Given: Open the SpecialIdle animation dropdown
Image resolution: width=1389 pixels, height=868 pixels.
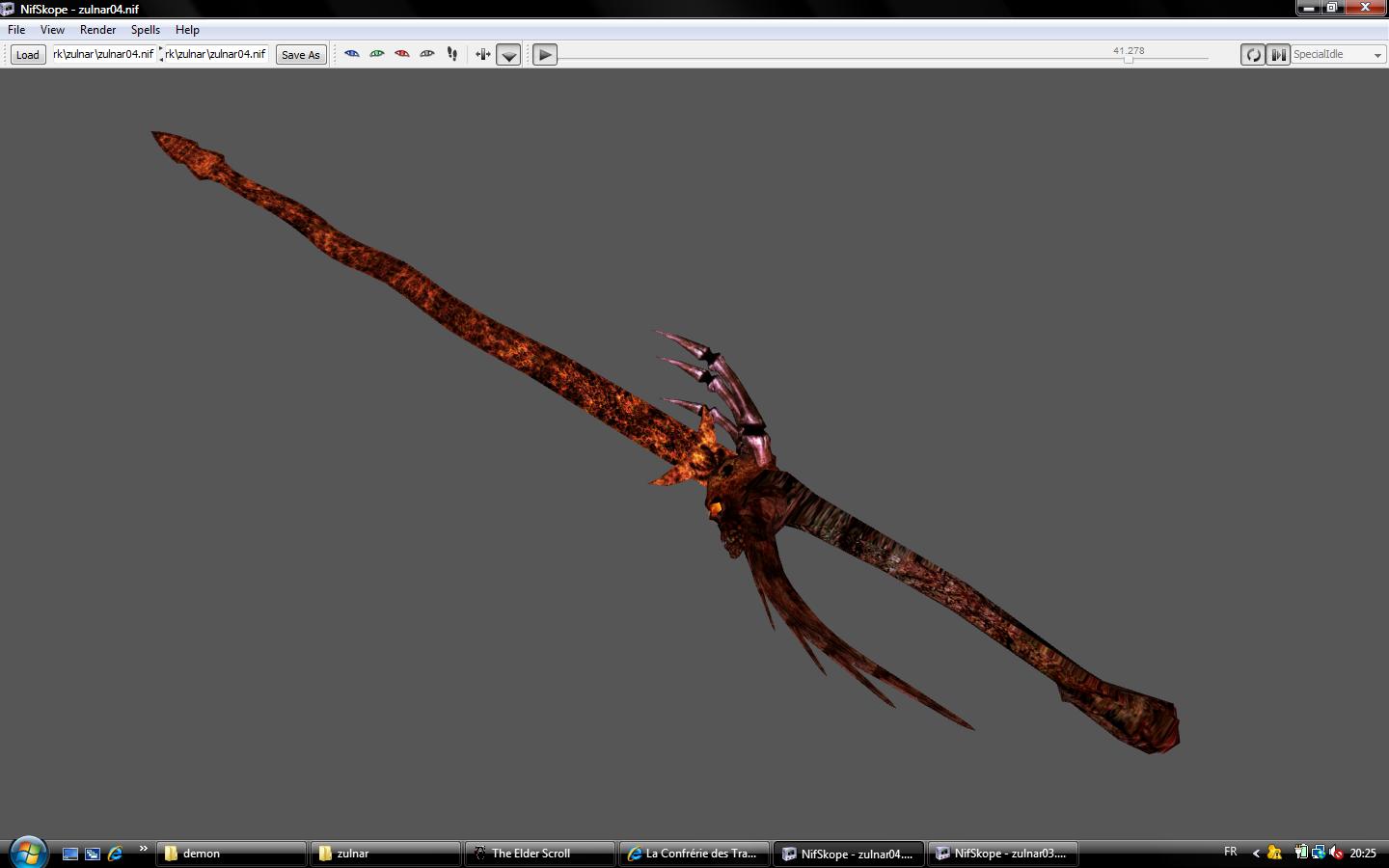Looking at the screenshot, I should (1338, 55).
